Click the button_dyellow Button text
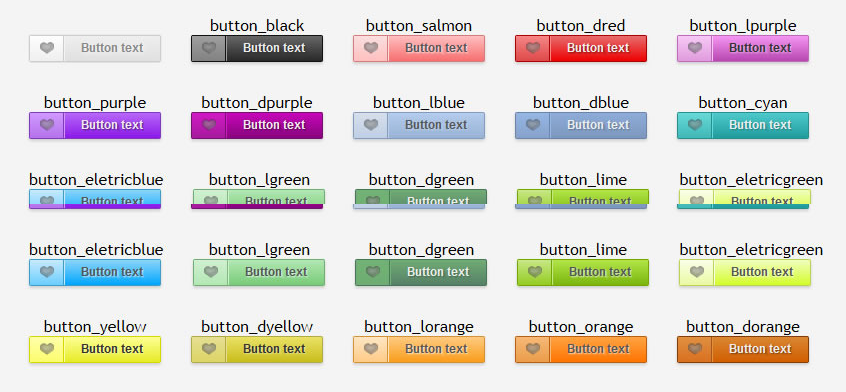 pos(274,349)
